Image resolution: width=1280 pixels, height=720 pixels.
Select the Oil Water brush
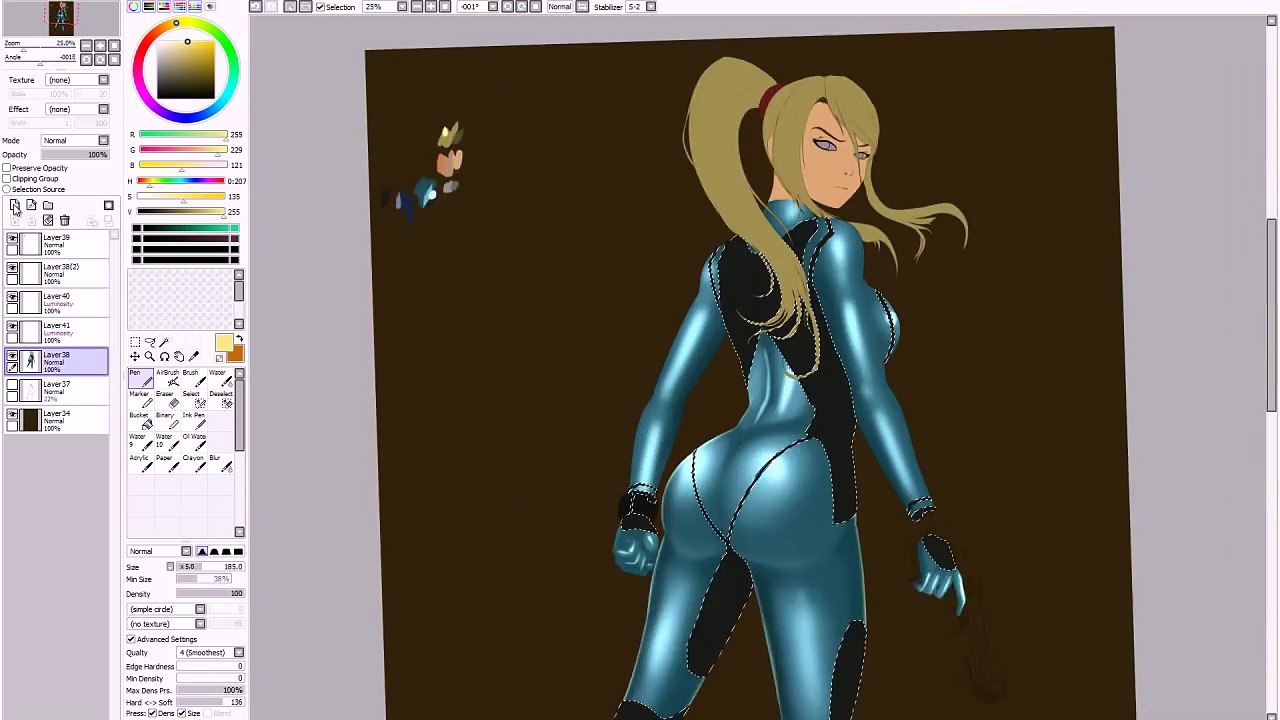(192, 441)
